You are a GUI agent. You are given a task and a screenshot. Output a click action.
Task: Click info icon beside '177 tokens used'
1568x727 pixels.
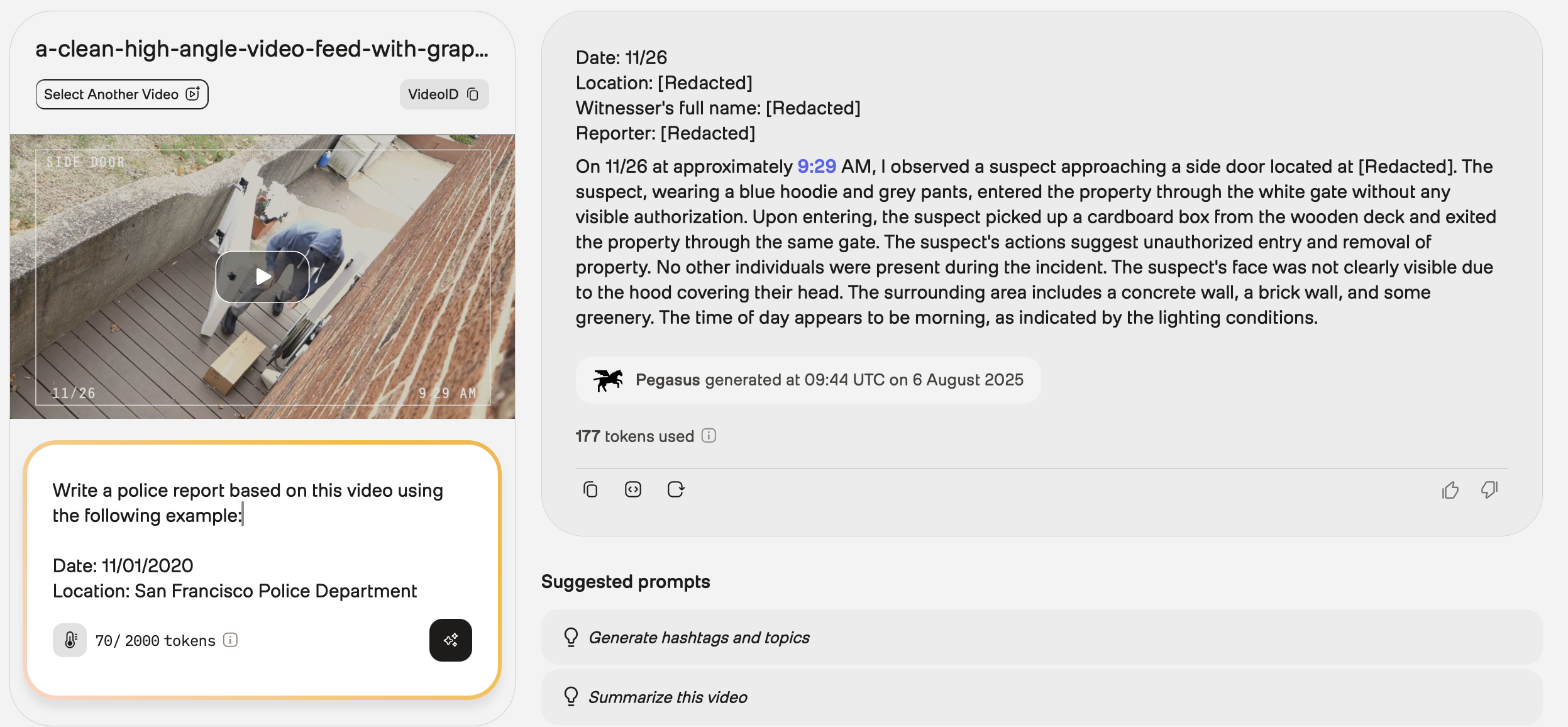709,435
